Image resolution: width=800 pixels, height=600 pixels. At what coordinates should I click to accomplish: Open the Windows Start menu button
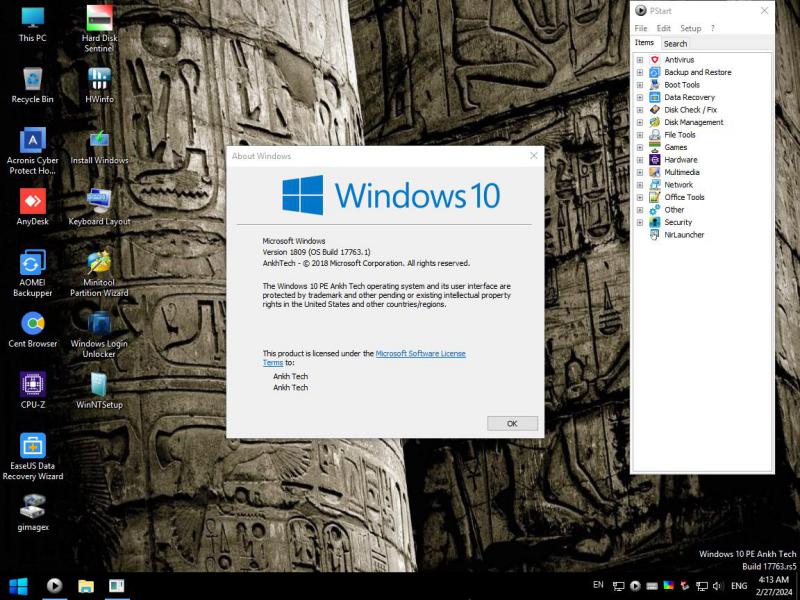coord(19,586)
